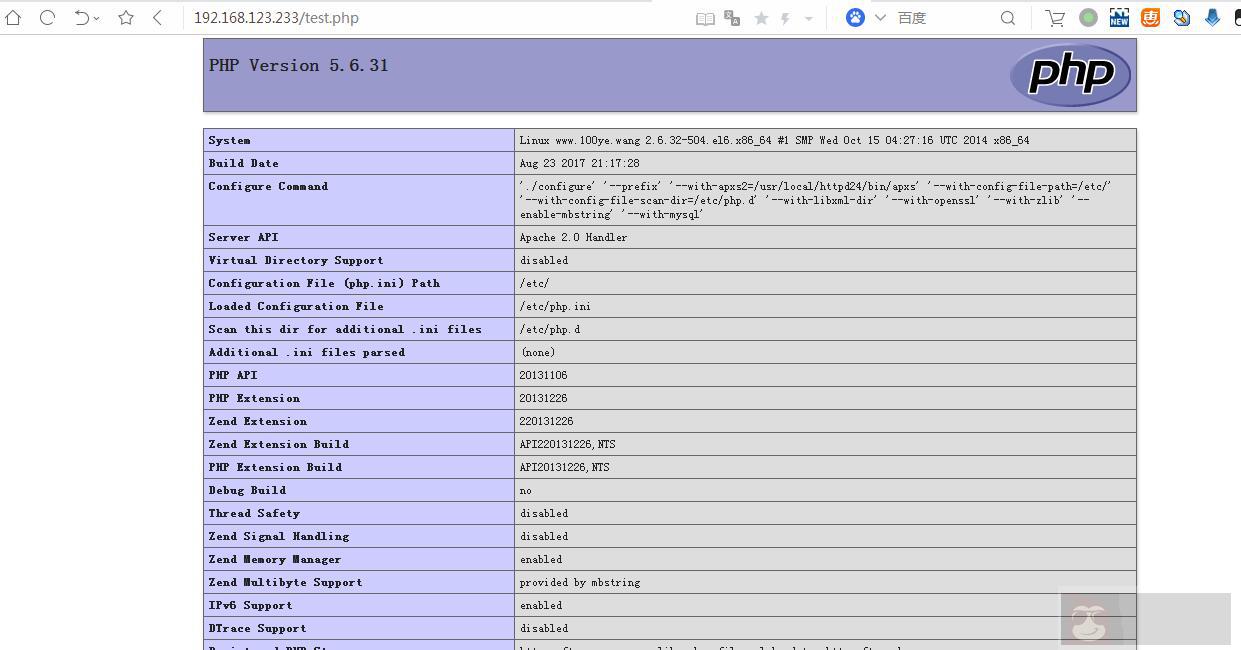The image size is (1241, 650).
Task: Click the NEW badge toolbar icon
Action: point(1119,17)
